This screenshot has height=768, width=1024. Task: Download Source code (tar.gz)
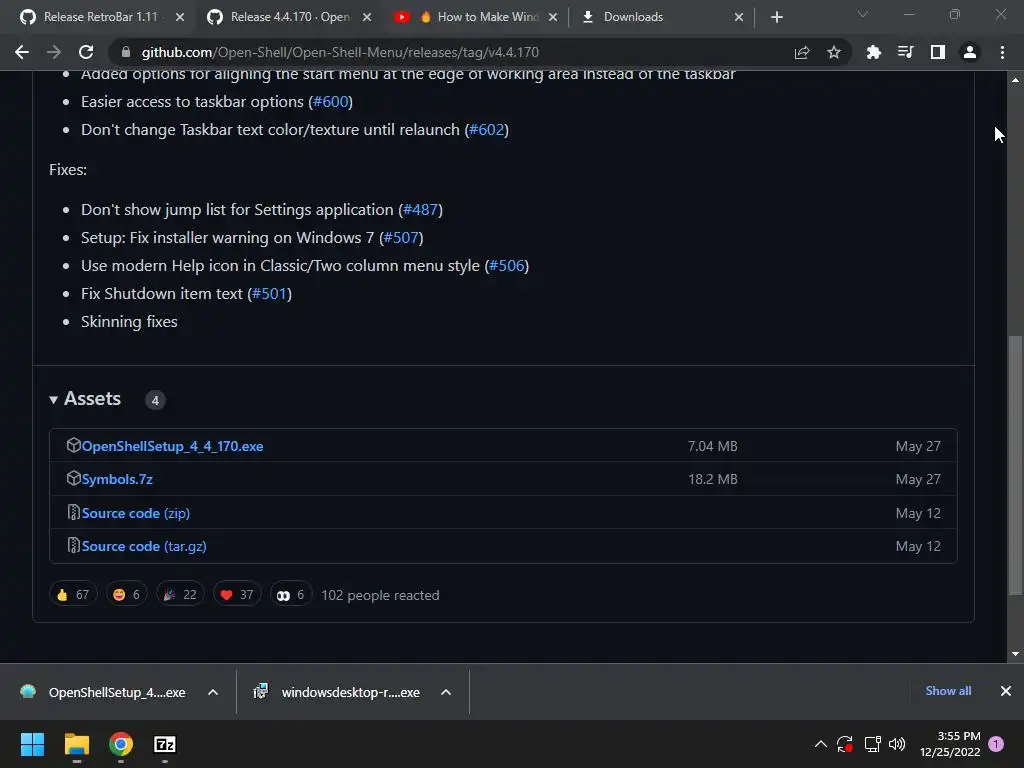(x=144, y=547)
